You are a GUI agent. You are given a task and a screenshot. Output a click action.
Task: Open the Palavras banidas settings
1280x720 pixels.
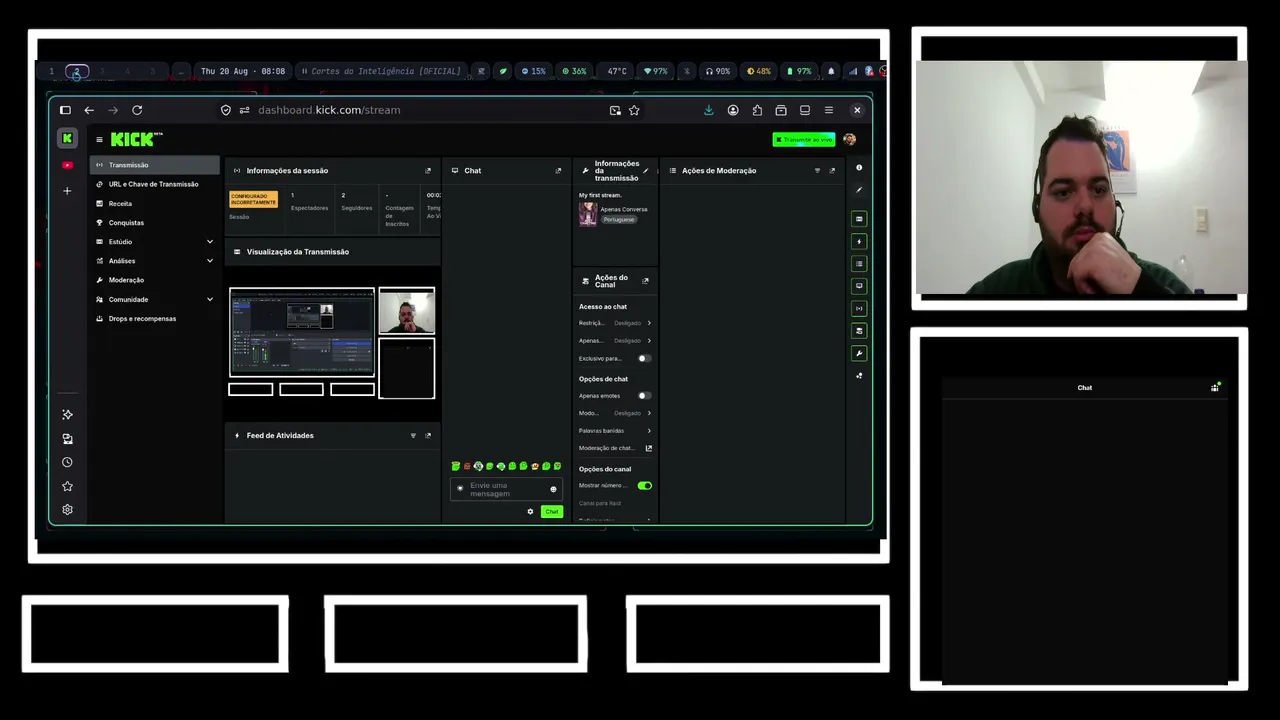615,431
